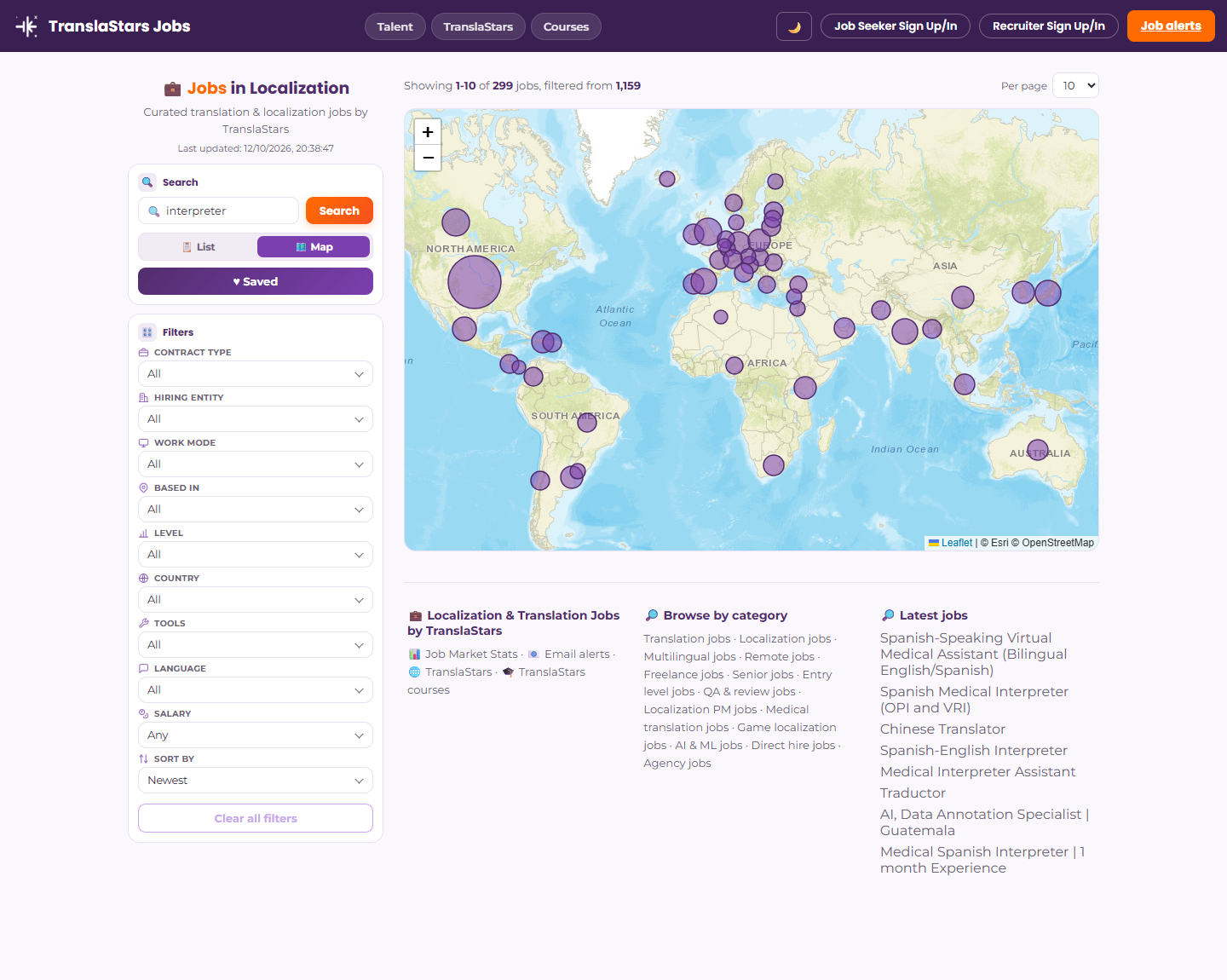Open Job Market Stats link

pos(471,654)
